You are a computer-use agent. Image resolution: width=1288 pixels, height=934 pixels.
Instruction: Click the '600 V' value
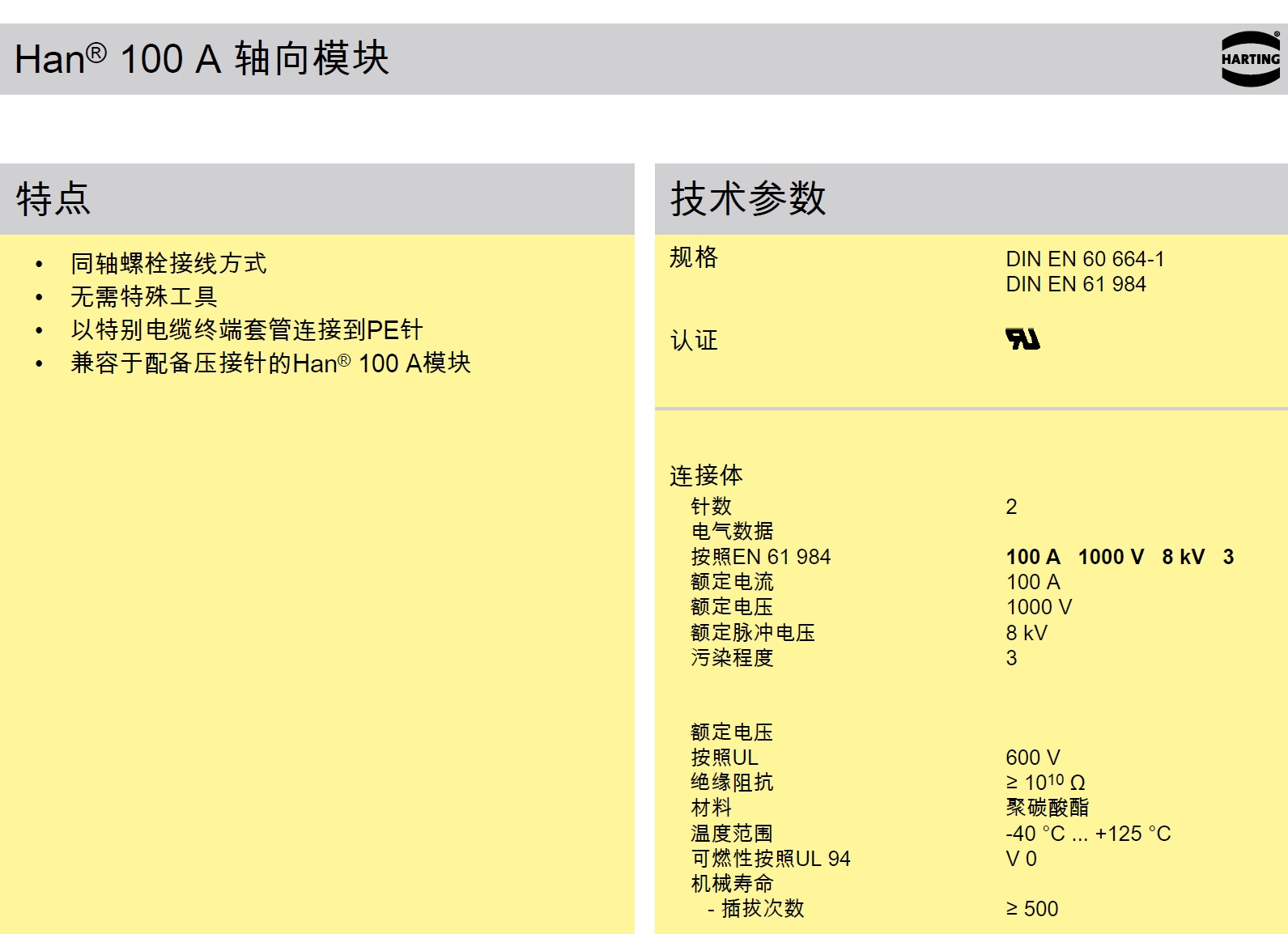point(1033,758)
